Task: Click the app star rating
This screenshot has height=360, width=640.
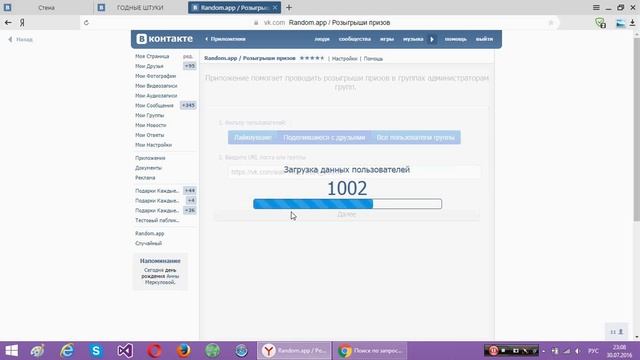Action: (312, 58)
